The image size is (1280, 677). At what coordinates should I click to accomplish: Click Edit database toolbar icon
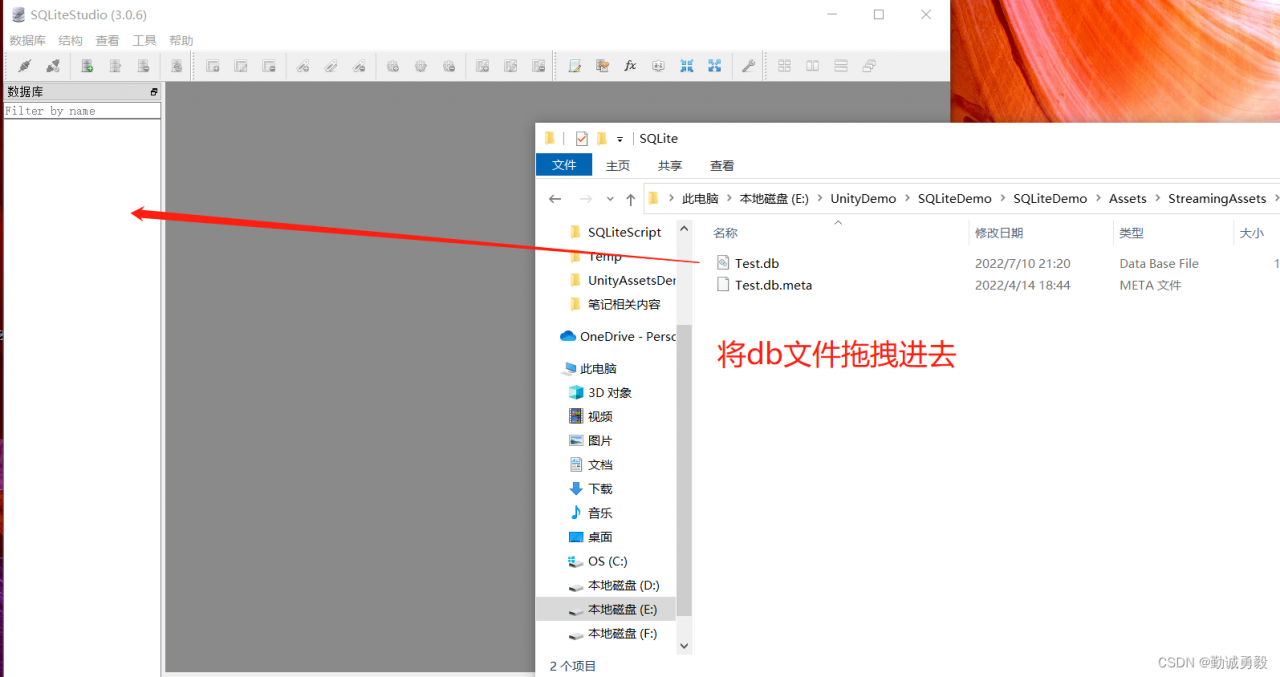(x=115, y=66)
